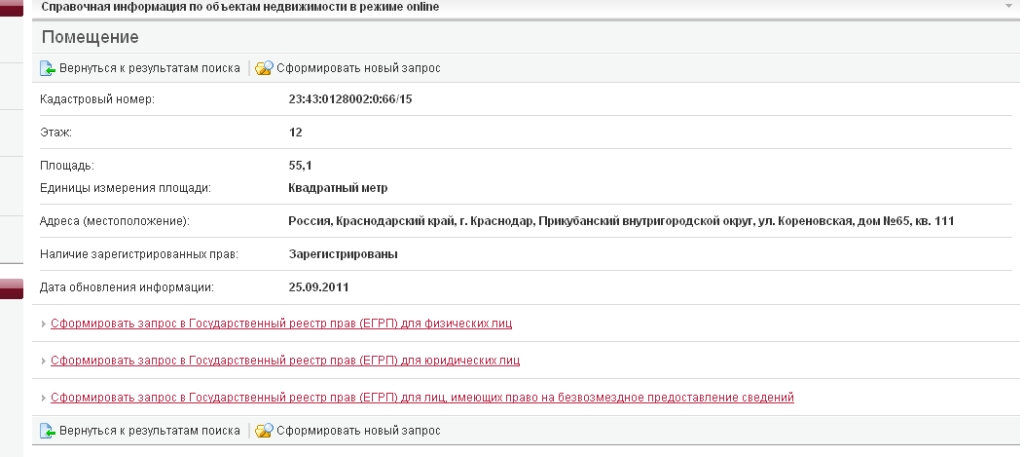This screenshot has width=1024, height=457.
Task: Click the return arrow icon in bottom toolbar
Action: pyautogui.click(x=47, y=431)
